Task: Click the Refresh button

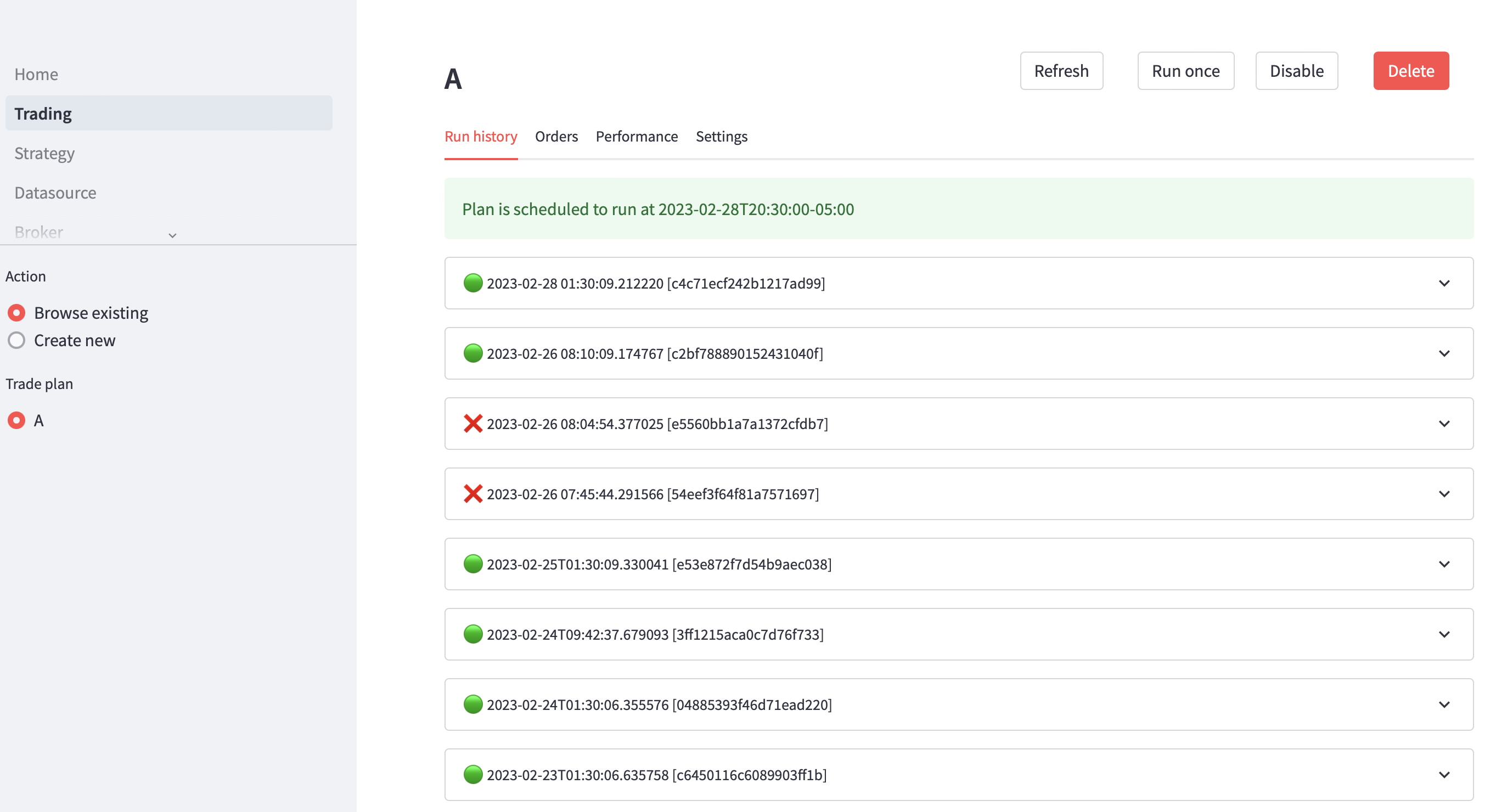Action: [x=1061, y=70]
